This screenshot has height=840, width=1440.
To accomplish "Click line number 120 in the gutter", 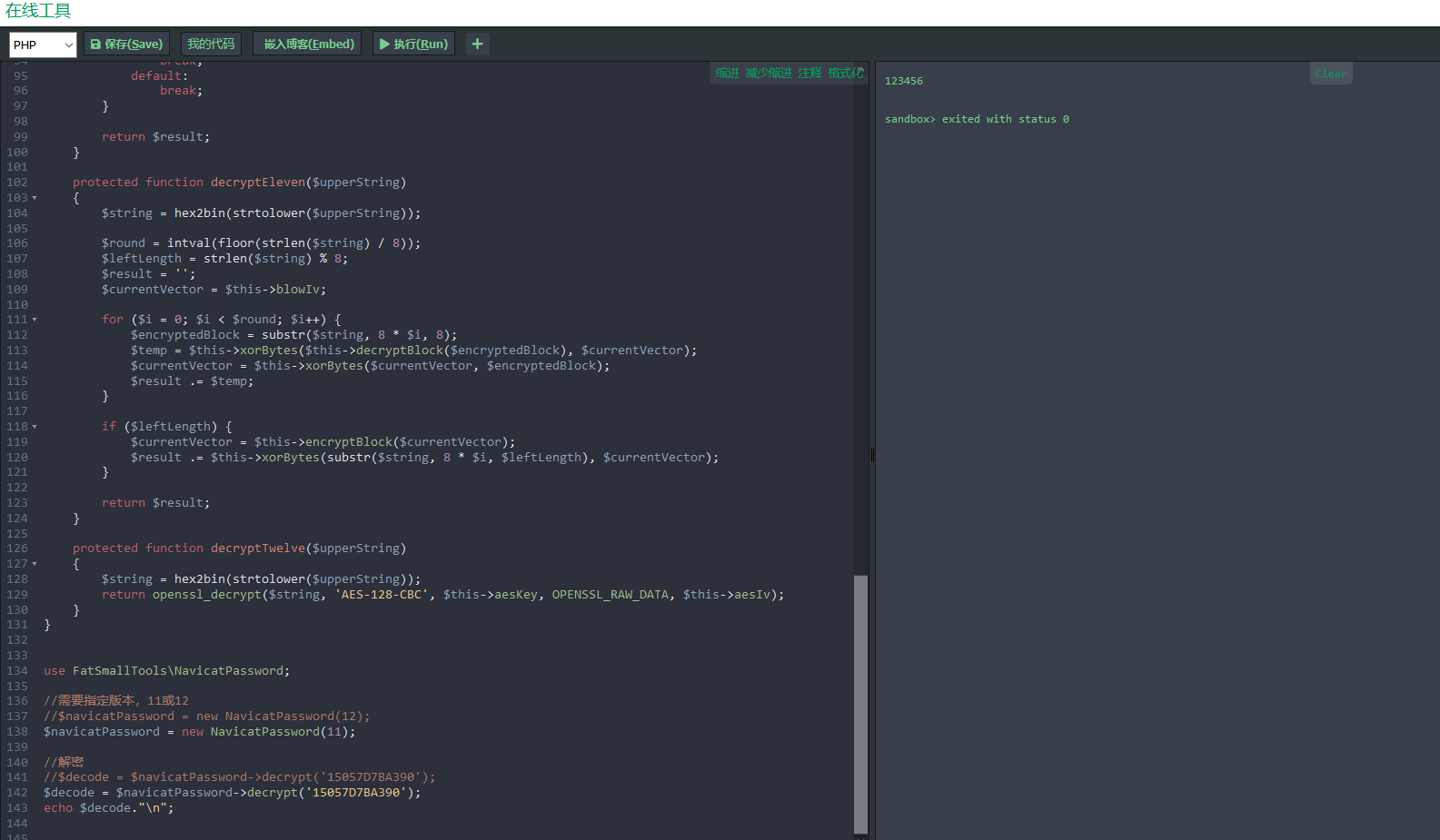I will [17, 458].
